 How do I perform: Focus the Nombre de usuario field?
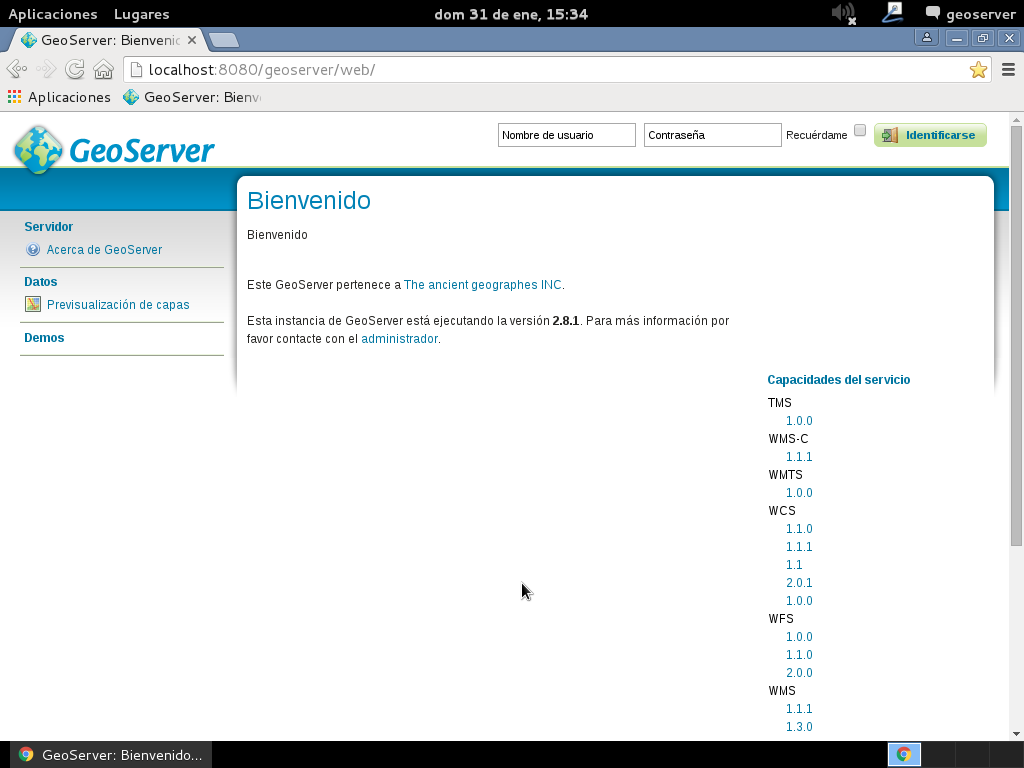click(567, 135)
